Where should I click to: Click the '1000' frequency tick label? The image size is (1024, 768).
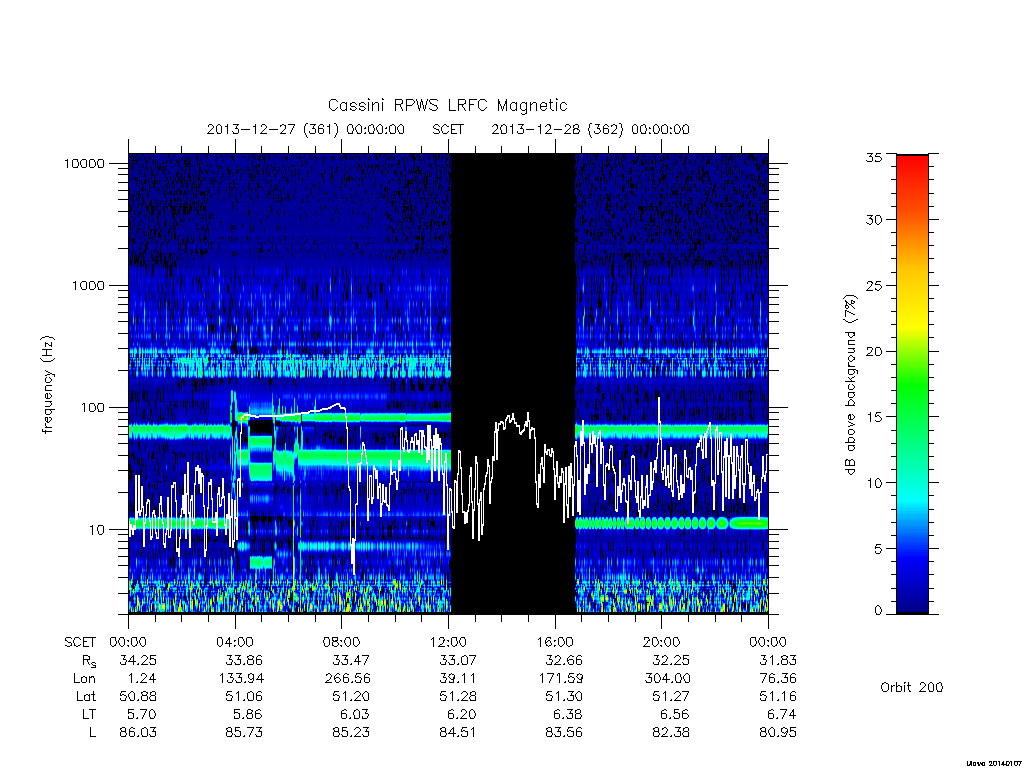coord(88,285)
